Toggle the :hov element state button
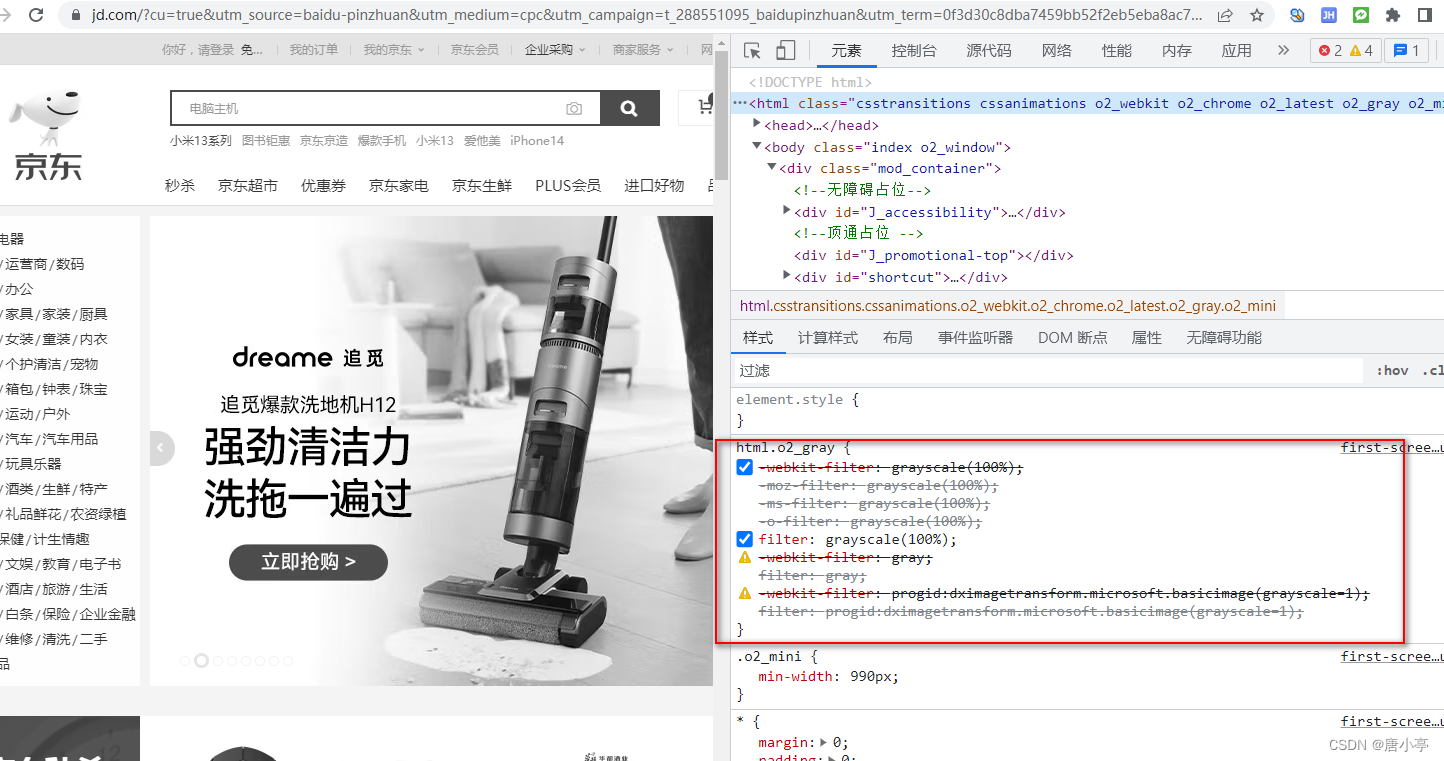 point(1392,371)
